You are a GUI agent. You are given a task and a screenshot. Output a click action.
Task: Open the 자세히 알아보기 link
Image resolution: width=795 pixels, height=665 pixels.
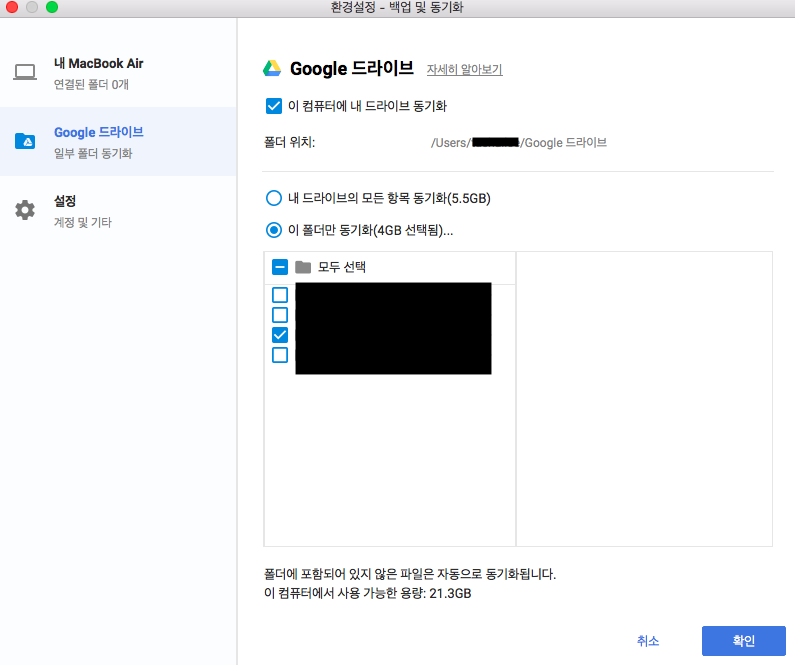point(464,69)
